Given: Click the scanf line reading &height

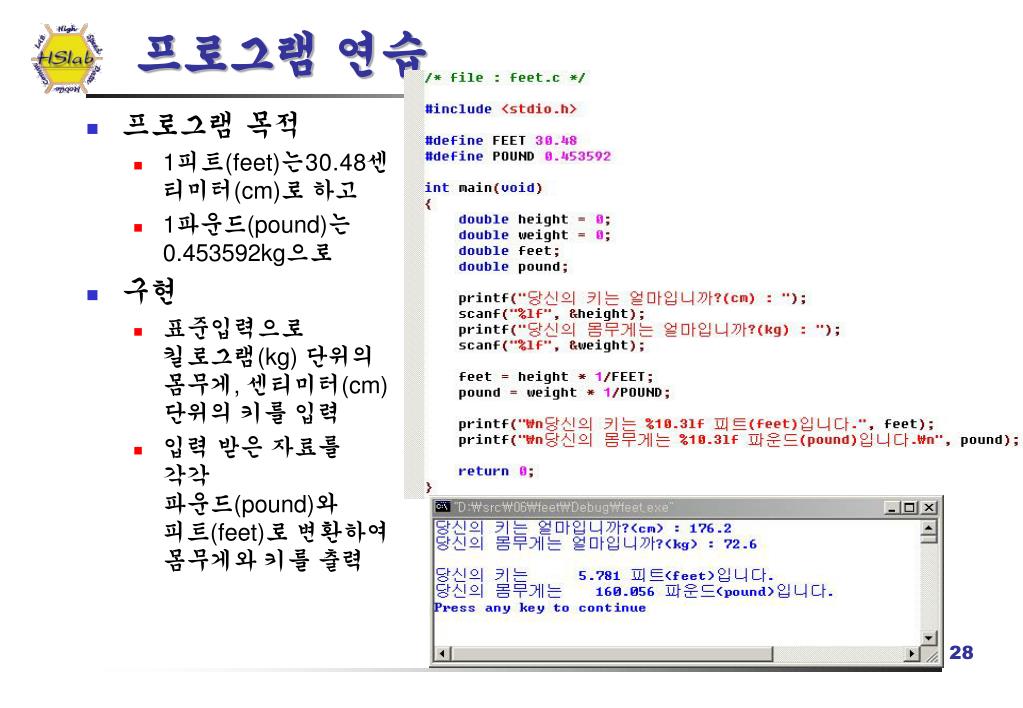Looking at the screenshot, I should [x=551, y=314].
